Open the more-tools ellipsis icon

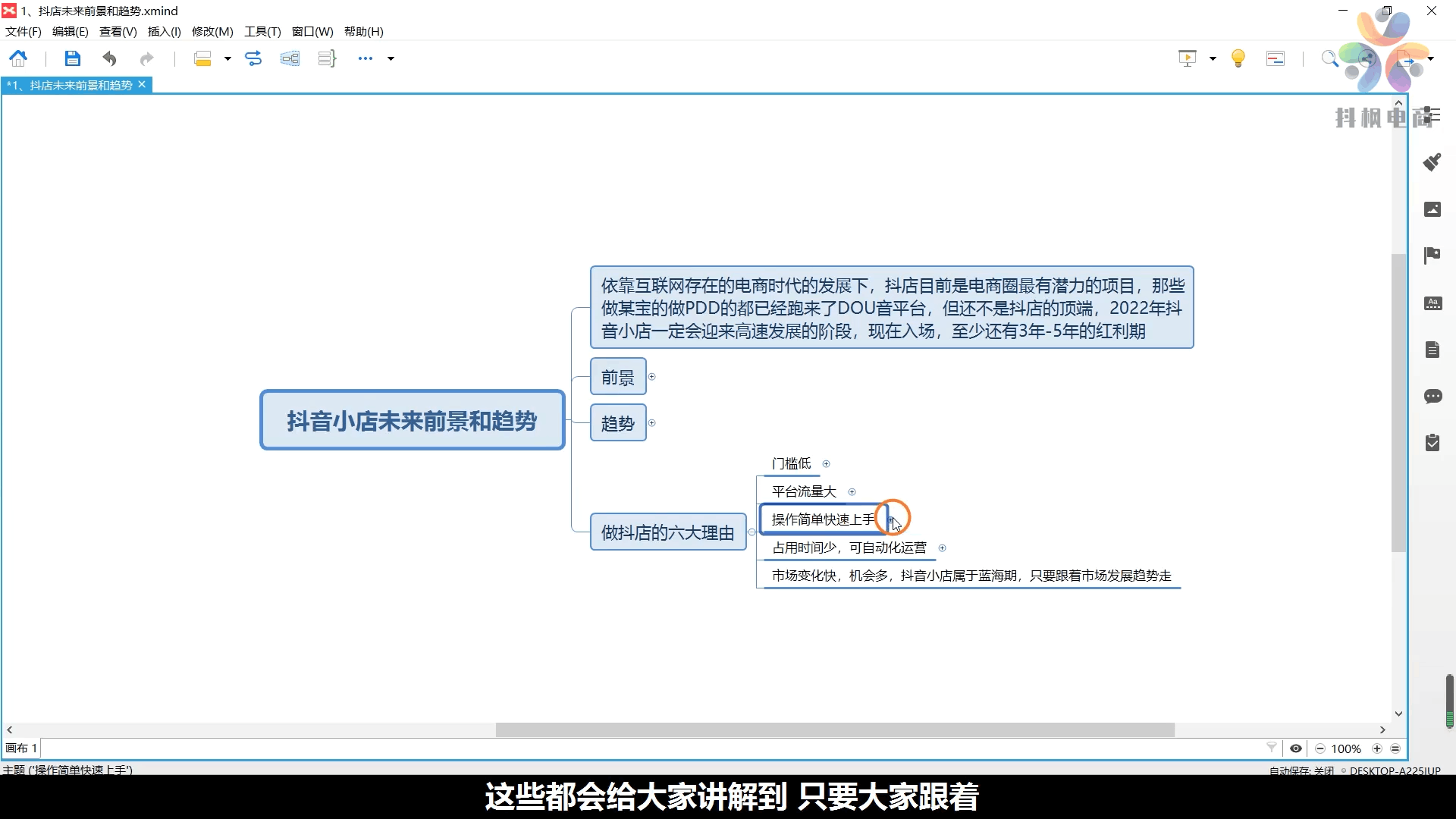tap(366, 58)
